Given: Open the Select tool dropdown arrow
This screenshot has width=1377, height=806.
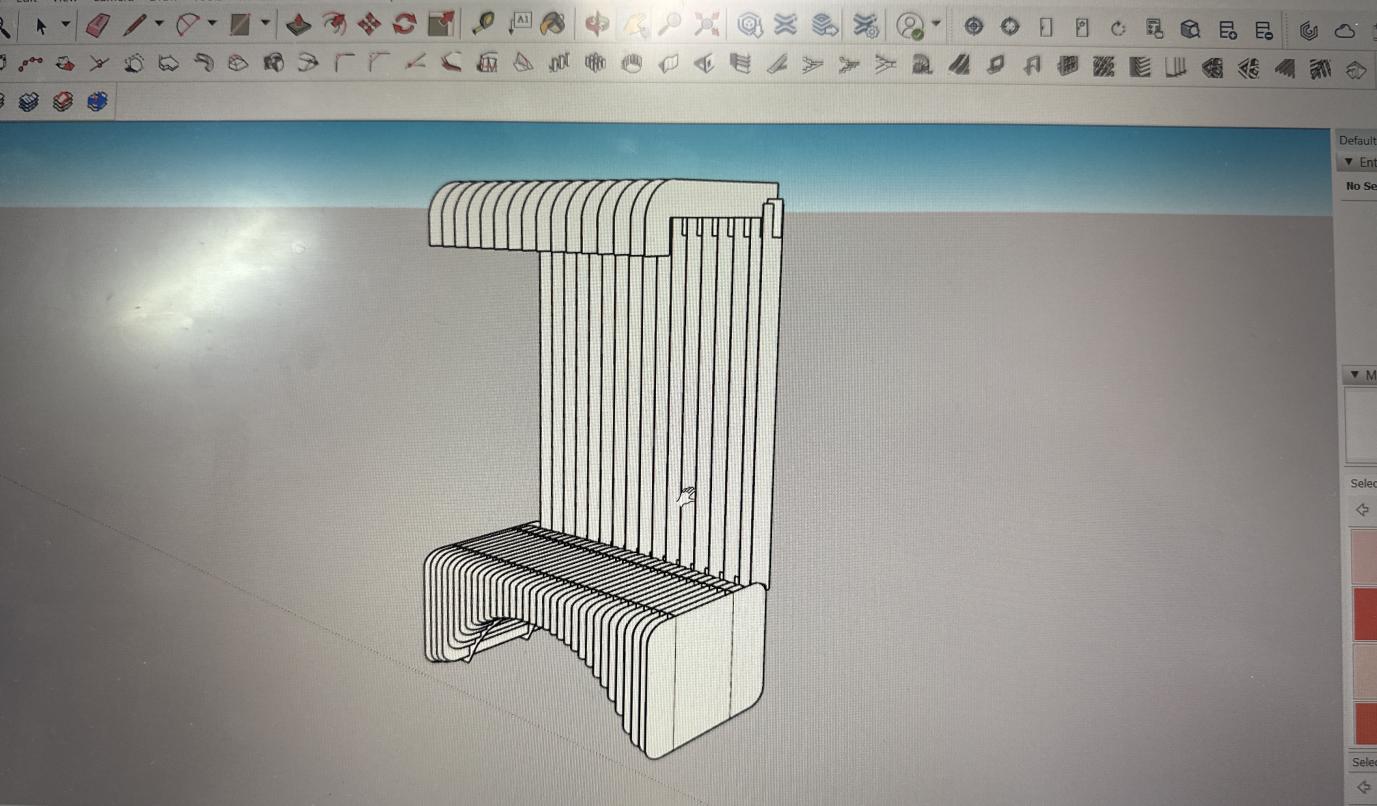Looking at the screenshot, I should click(65, 25).
